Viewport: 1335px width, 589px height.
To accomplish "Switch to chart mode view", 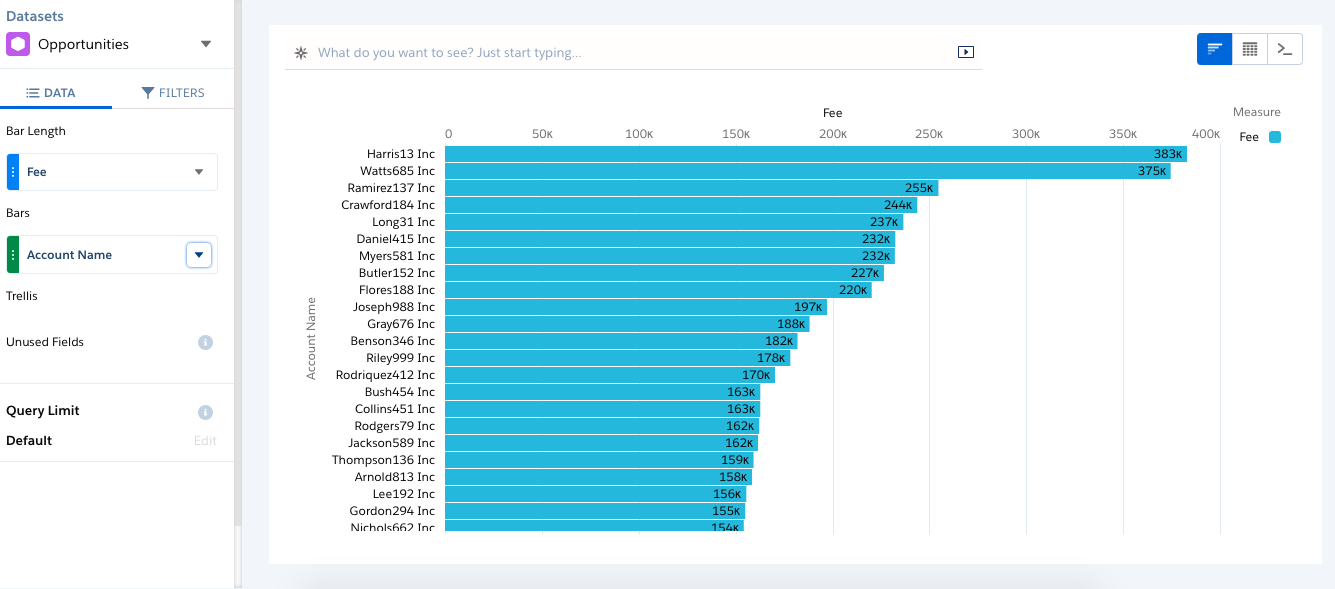I will [x=1215, y=49].
